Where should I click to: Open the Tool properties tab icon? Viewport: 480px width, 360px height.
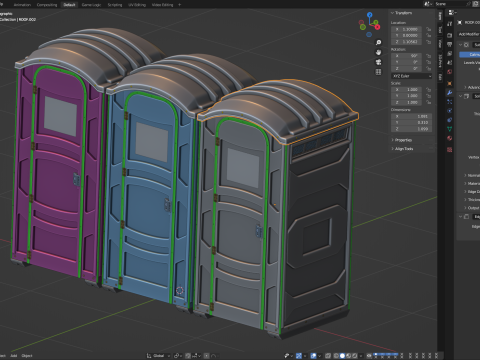click(x=449, y=24)
